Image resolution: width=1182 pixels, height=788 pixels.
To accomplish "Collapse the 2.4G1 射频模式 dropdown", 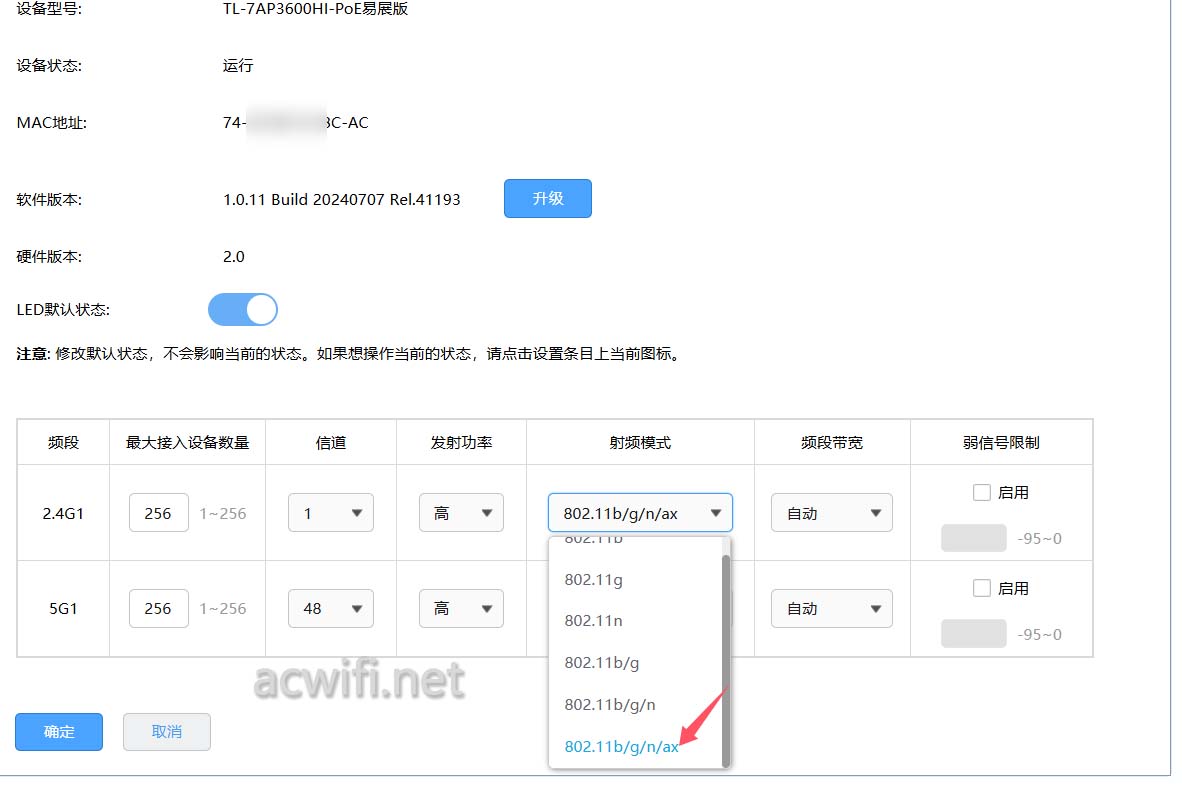I will pyautogui.click(x=640, y=513).
